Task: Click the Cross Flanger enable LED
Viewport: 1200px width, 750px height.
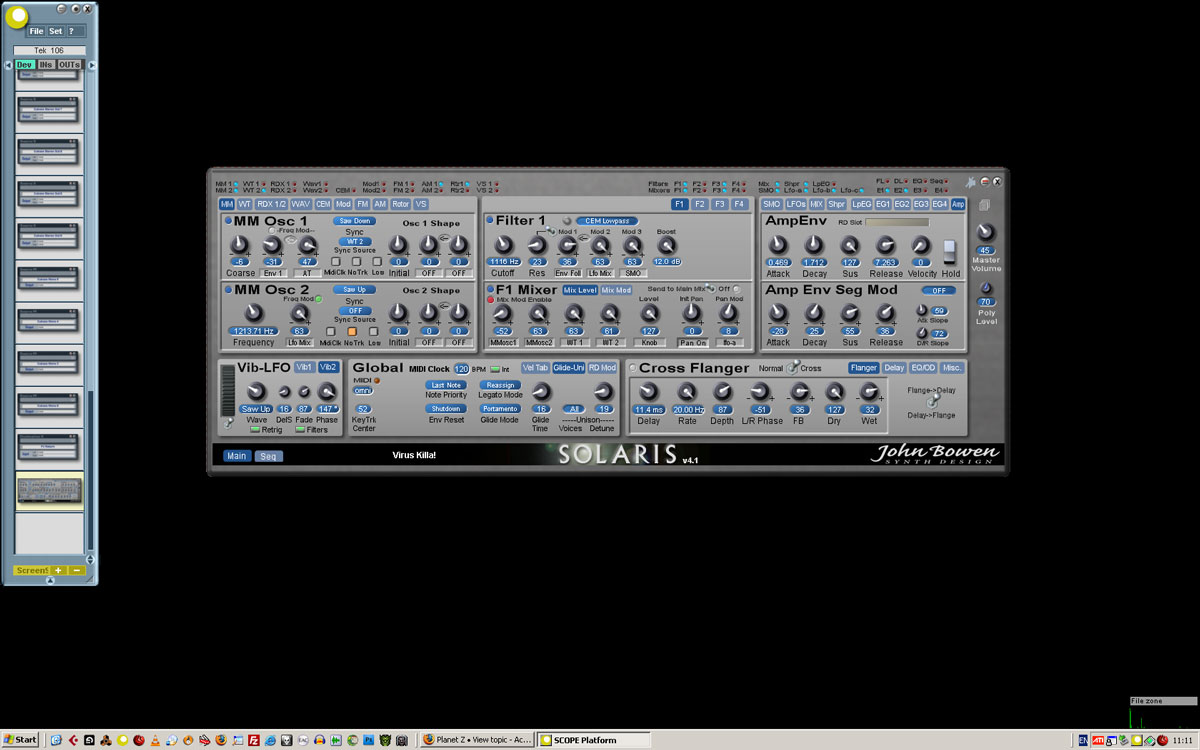Action: tap(632, 368)
